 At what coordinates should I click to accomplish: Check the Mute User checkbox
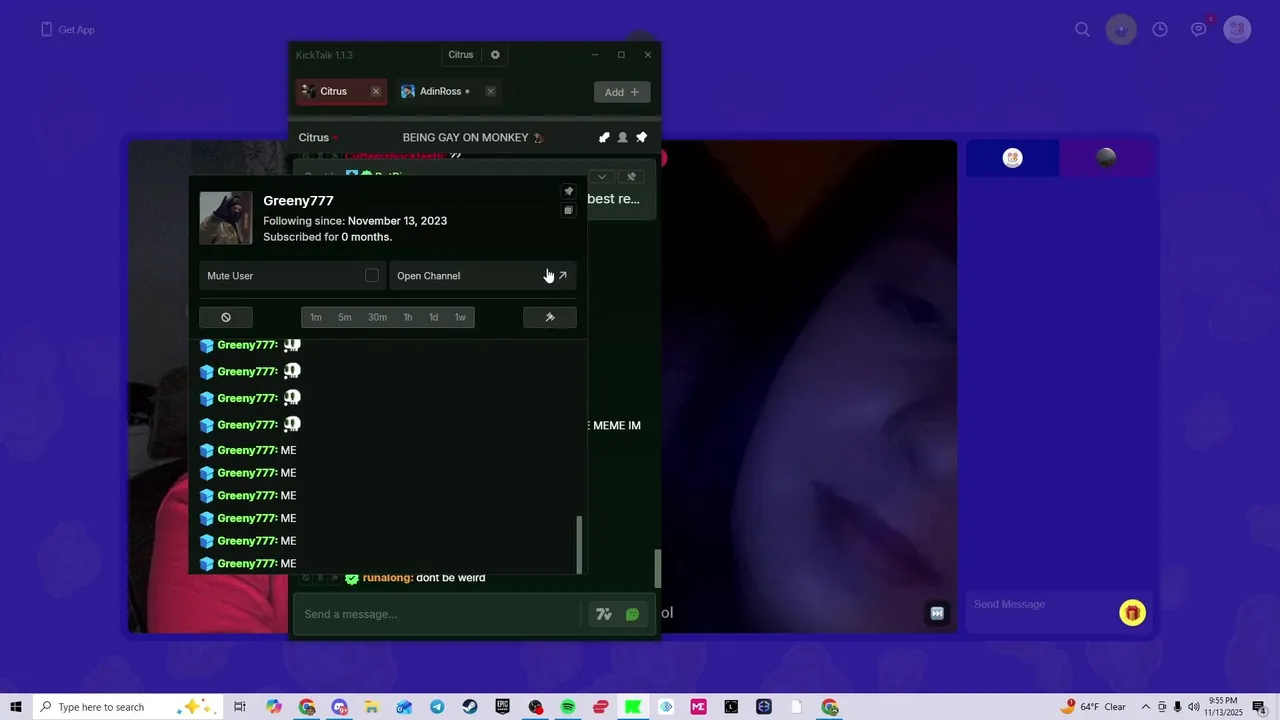[x=372, y=275]
